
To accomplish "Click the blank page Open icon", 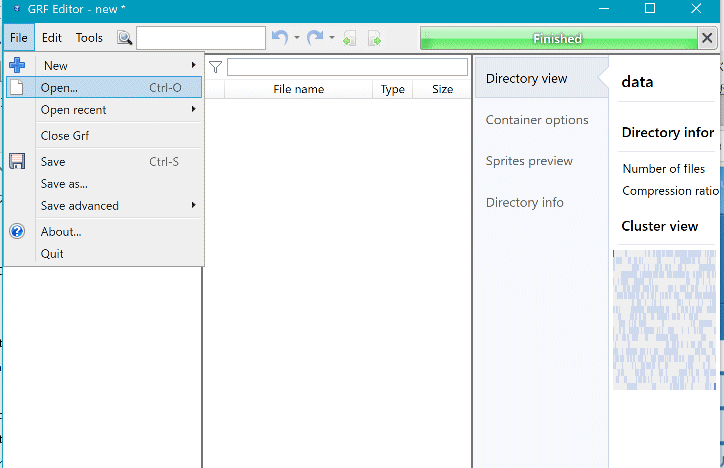I will click(x=17, y=87).
